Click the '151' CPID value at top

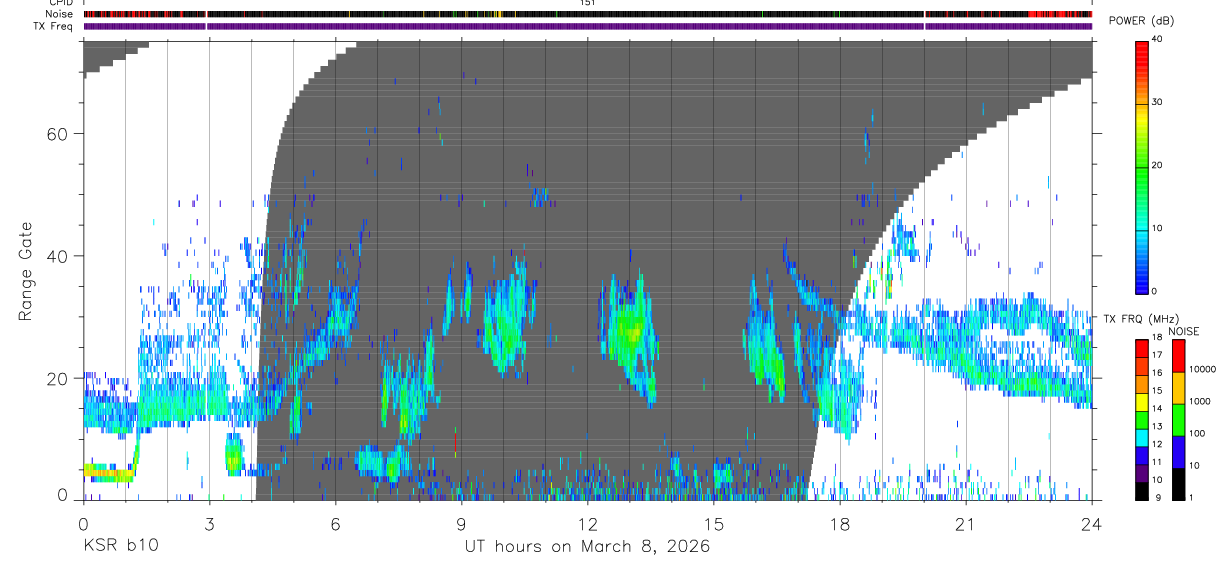[587, 3]
